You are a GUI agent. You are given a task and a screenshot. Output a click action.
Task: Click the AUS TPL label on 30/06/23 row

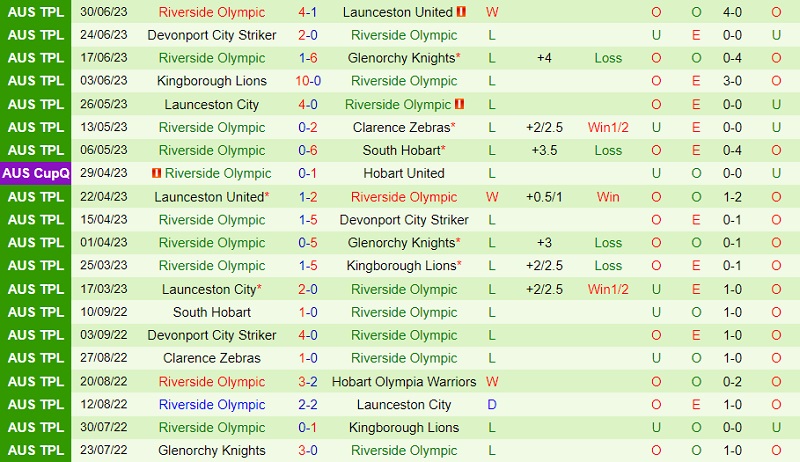36,12
